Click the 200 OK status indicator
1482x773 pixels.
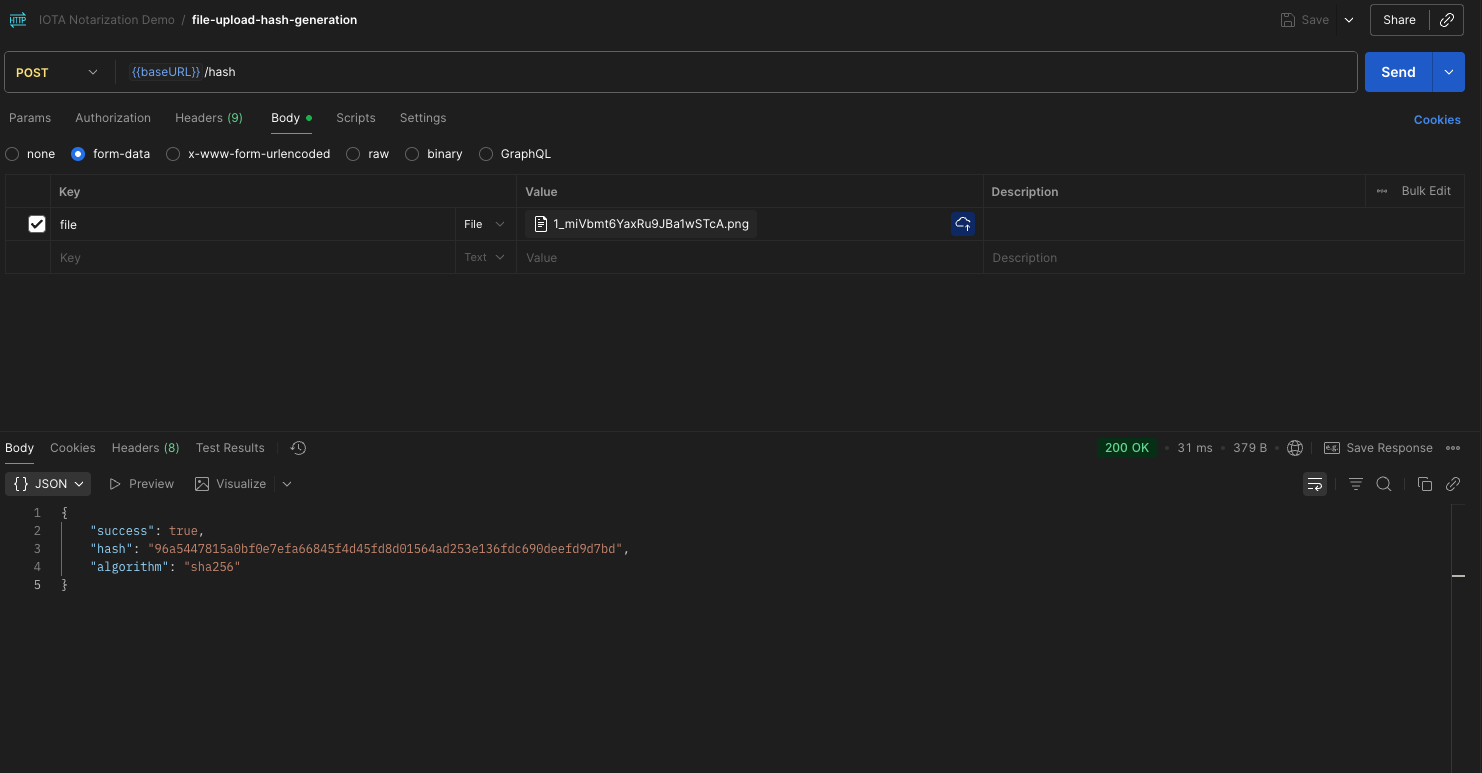tap(1127, 448)
